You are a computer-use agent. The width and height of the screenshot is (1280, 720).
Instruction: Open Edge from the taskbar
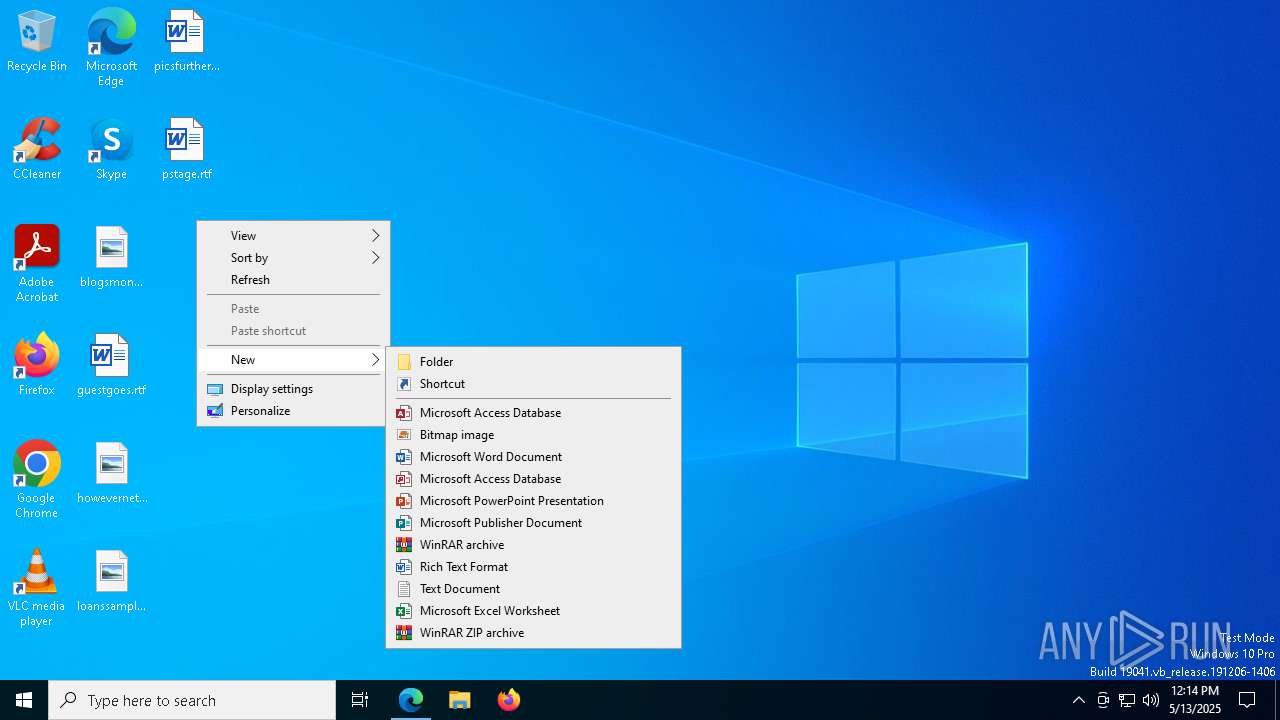411,700
